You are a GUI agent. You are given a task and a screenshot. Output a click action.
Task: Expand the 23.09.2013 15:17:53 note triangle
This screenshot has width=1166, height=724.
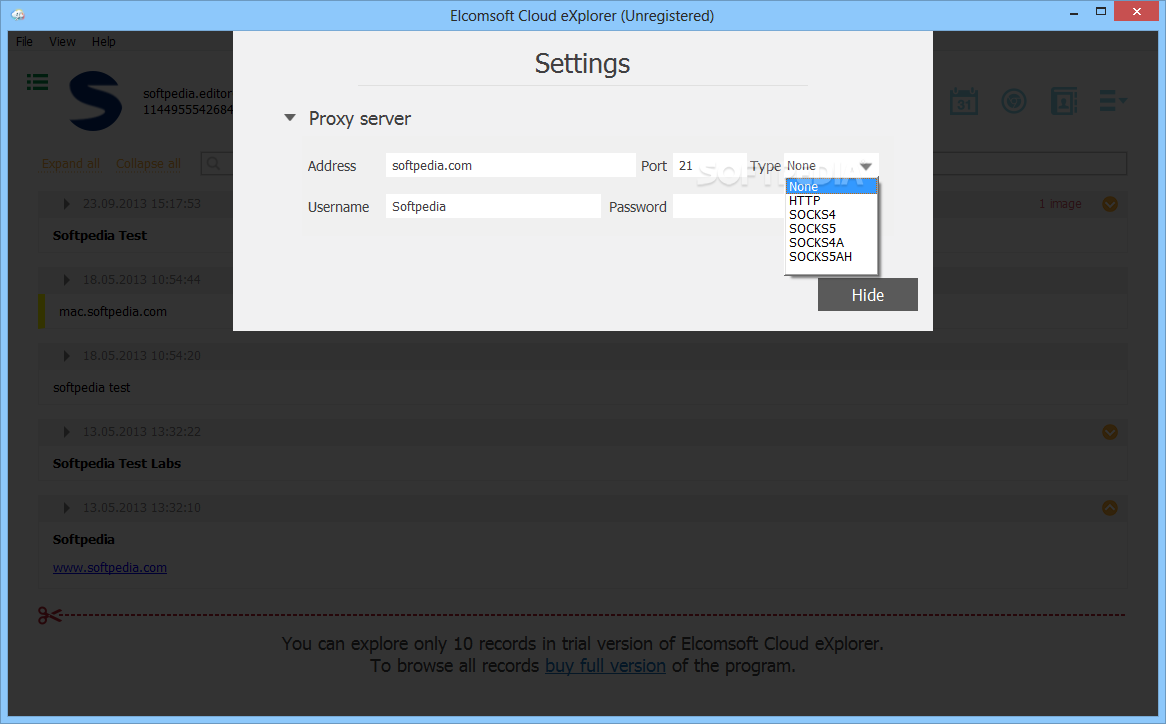coord(66,204)
